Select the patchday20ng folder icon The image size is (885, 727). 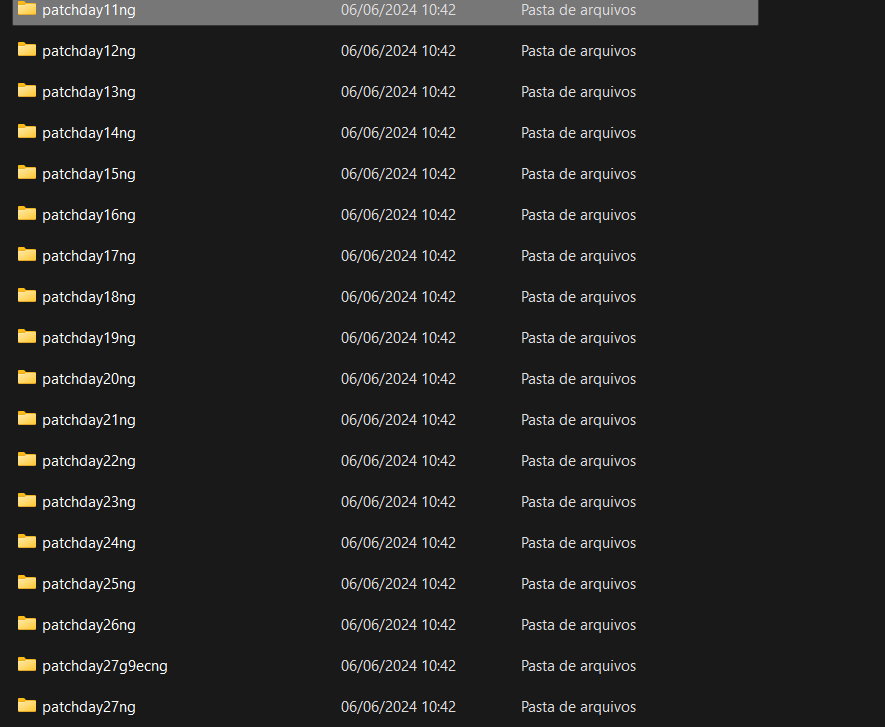27,378
